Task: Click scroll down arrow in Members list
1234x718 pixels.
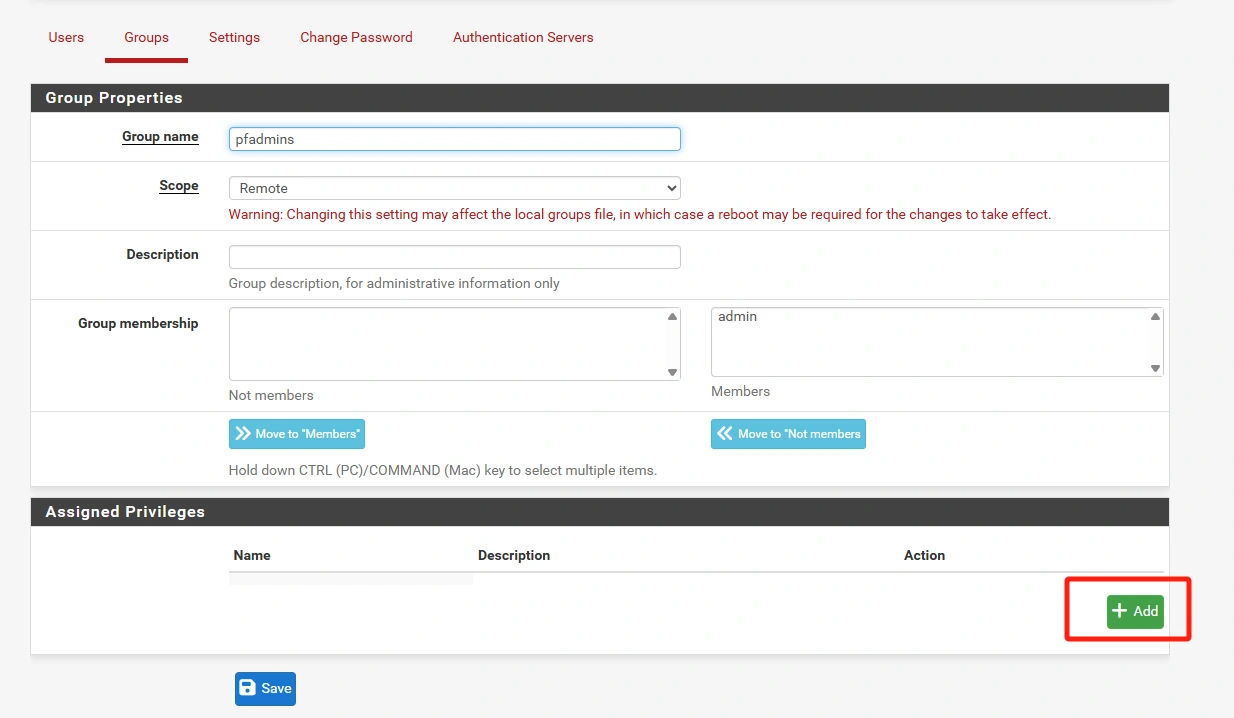Action: [x=1155, y=368]
